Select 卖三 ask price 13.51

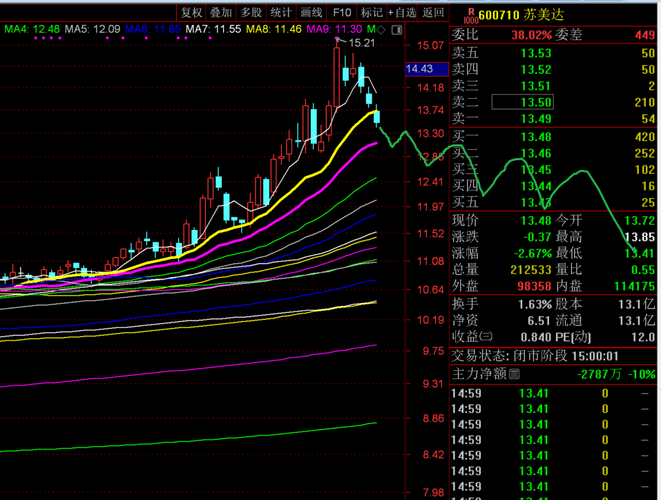(536, 86)
